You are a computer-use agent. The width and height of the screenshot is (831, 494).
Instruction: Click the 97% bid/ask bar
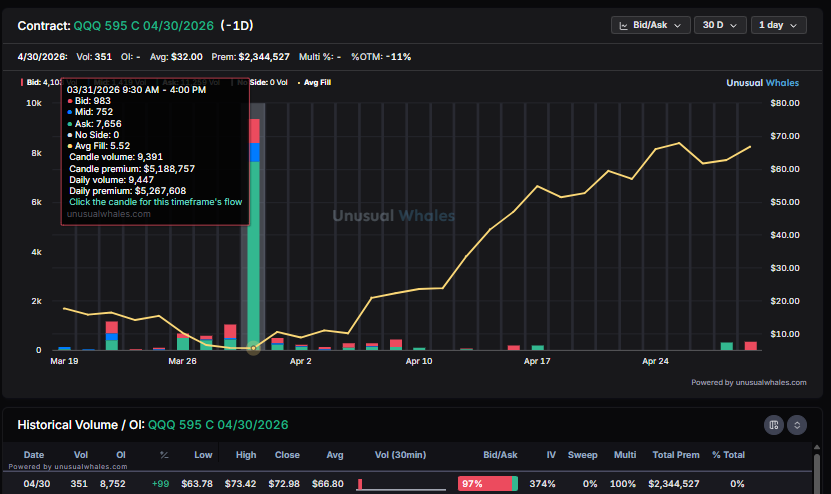tap(488, 483)
